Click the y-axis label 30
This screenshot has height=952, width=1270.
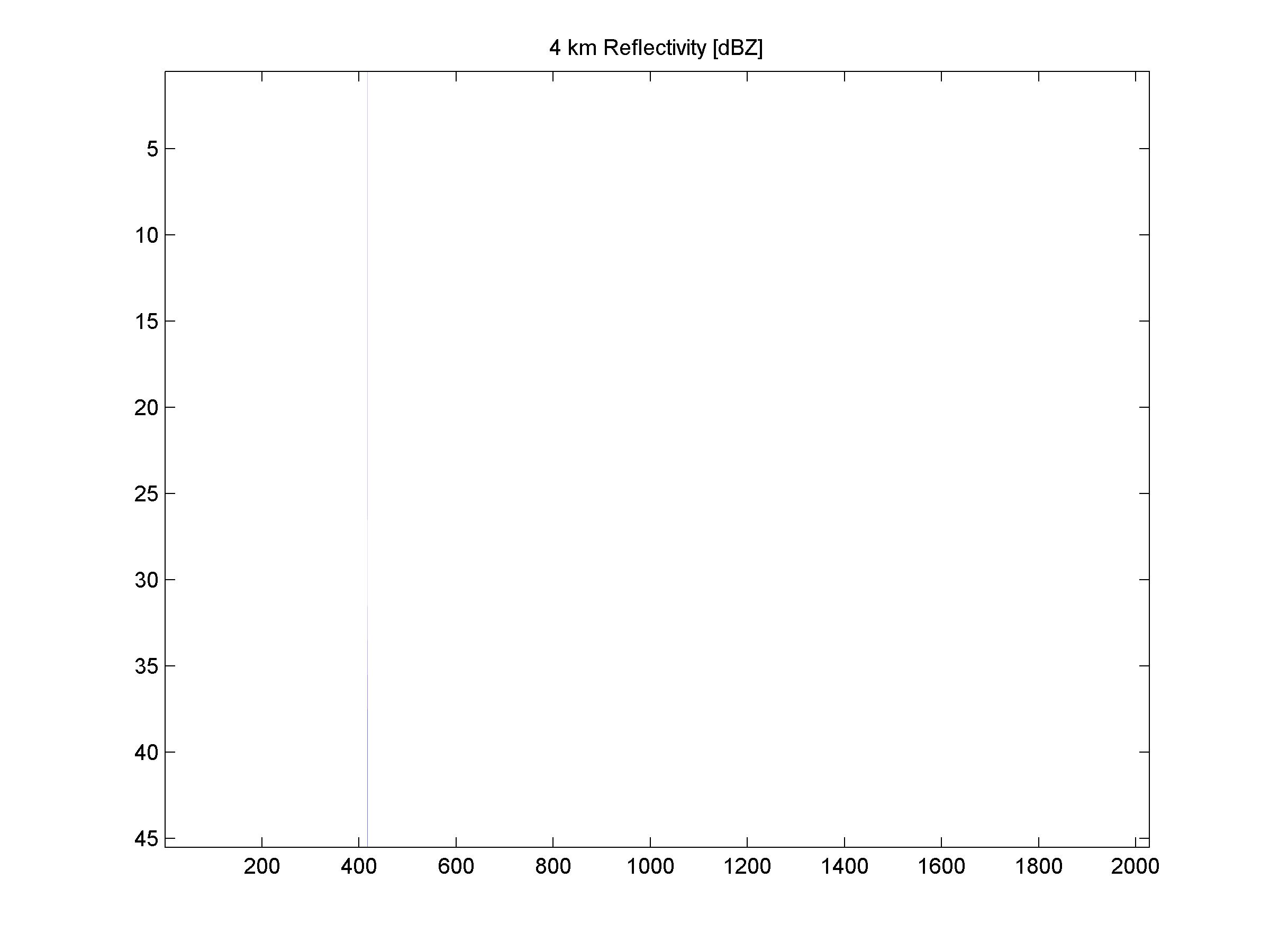coord(147,580)
